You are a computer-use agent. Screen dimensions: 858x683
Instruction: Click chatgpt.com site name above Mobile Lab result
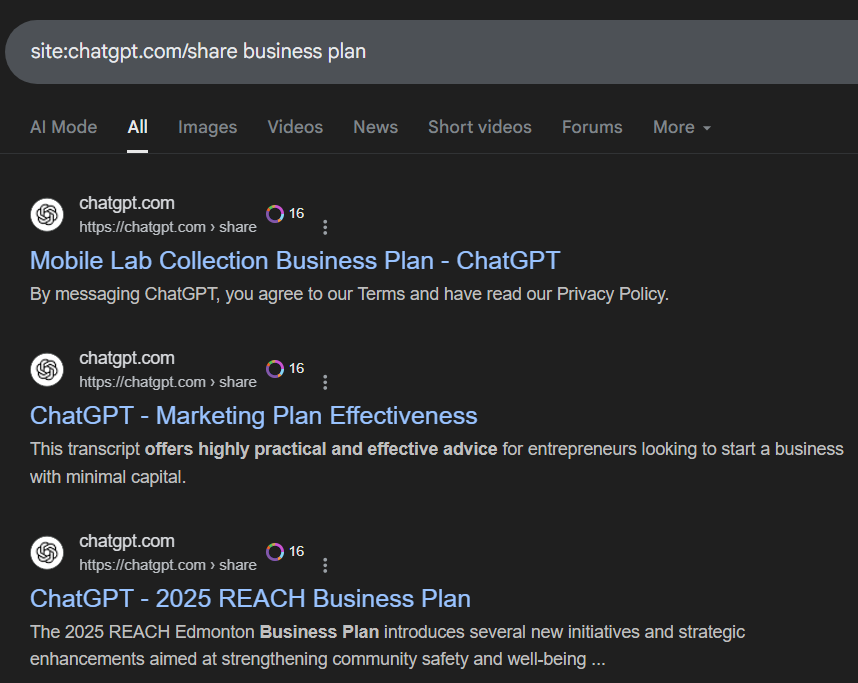click(x=127, y=203)
